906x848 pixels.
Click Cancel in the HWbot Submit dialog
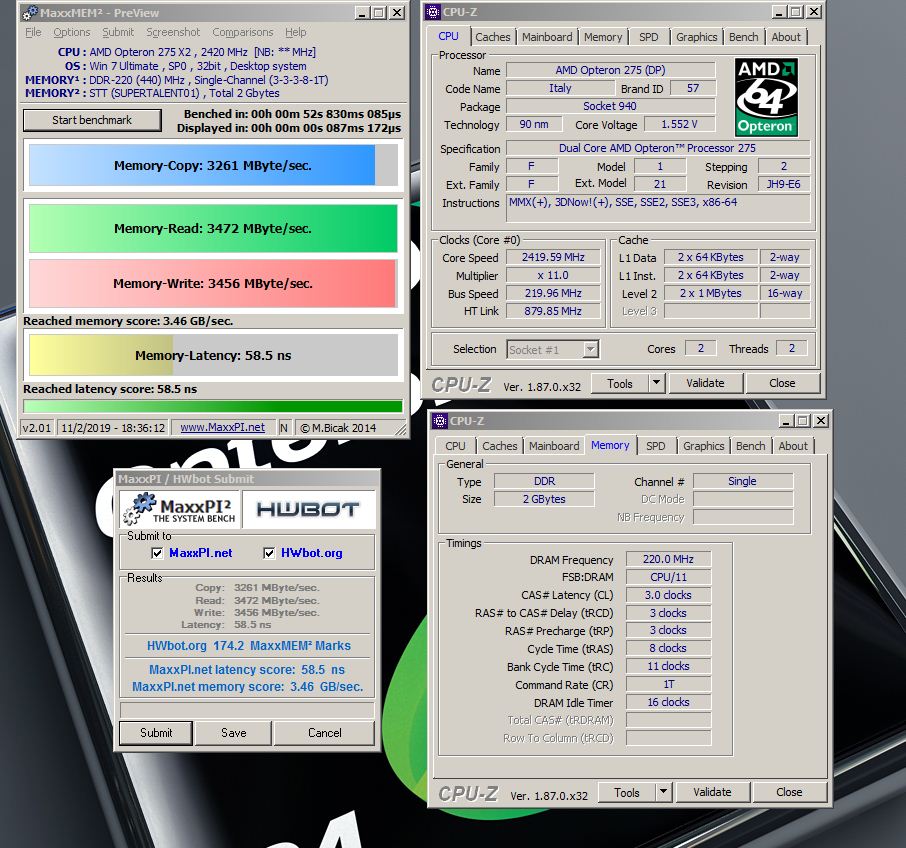[324, 732]
